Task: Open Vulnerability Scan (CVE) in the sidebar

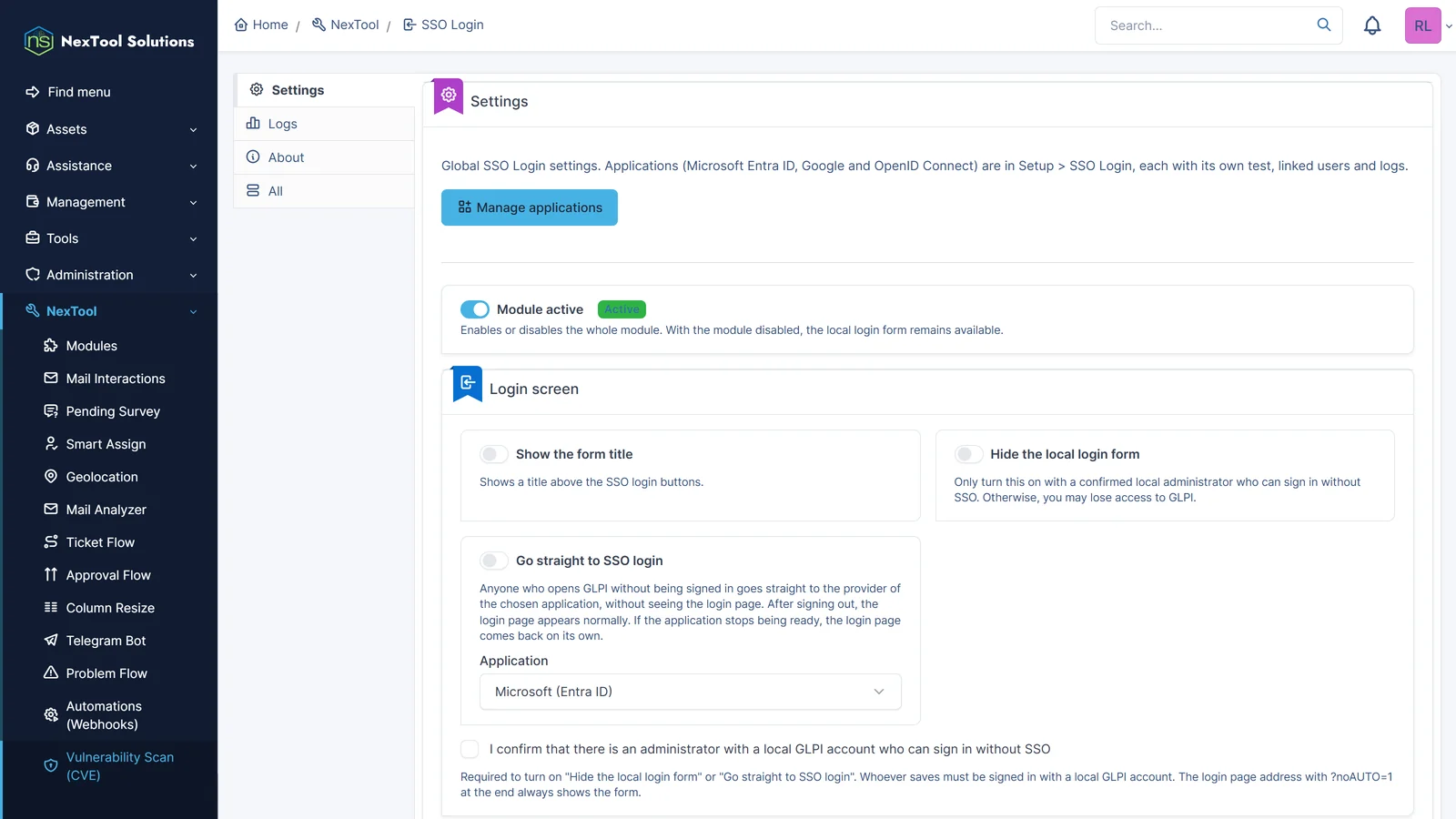Action: [109, 766]
